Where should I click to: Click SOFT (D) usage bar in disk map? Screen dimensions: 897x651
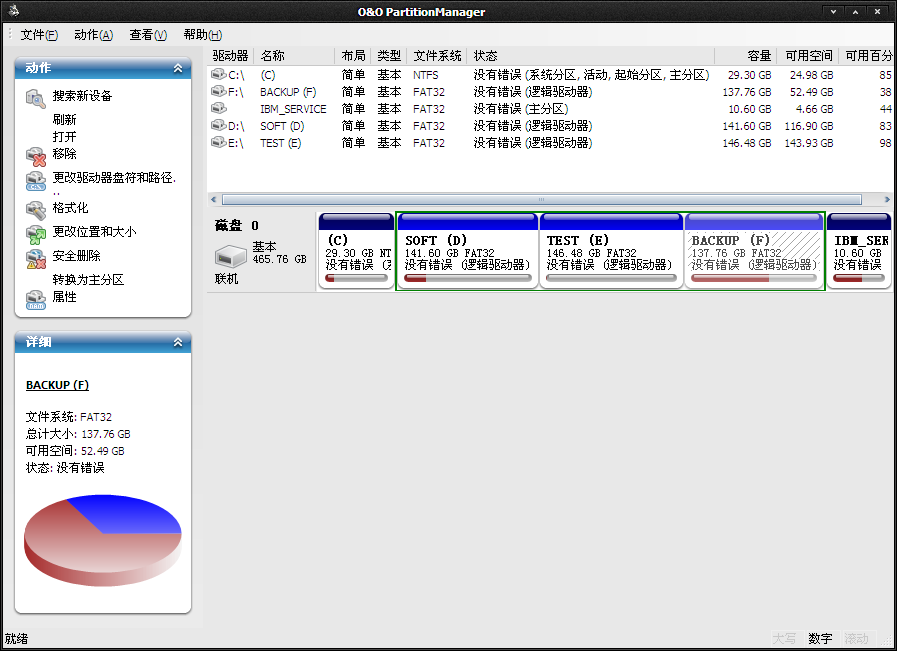[x=467, y=279]
